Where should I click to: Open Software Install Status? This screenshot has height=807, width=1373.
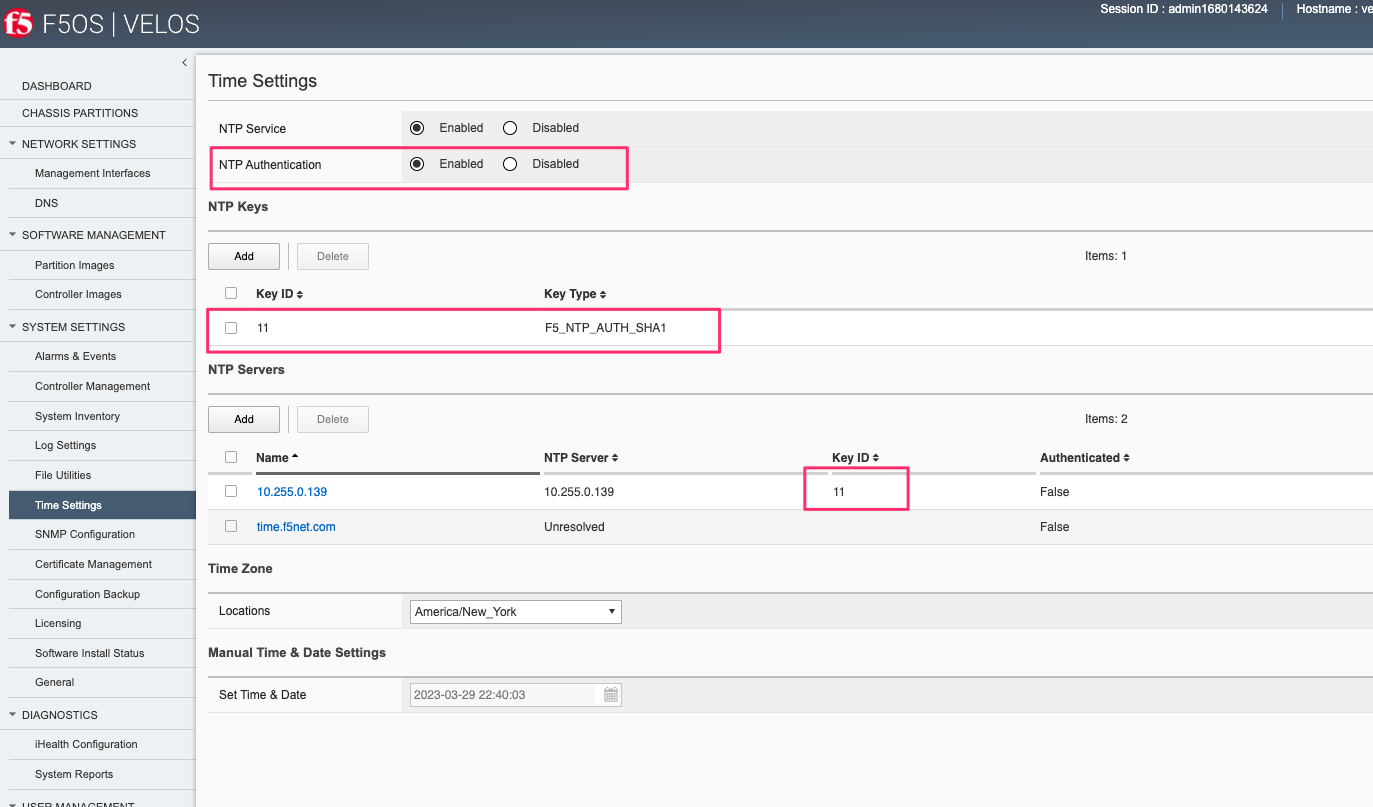click(90, 653)
